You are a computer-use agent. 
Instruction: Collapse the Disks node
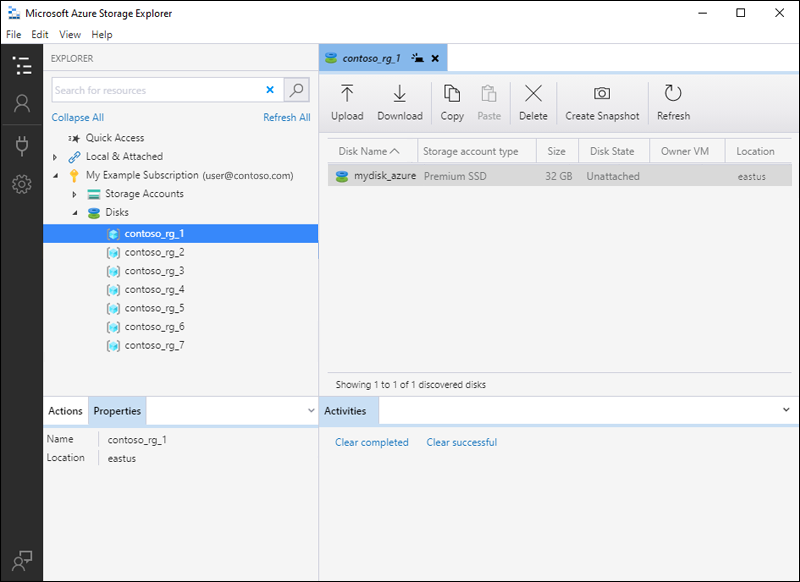click(75, 213)
